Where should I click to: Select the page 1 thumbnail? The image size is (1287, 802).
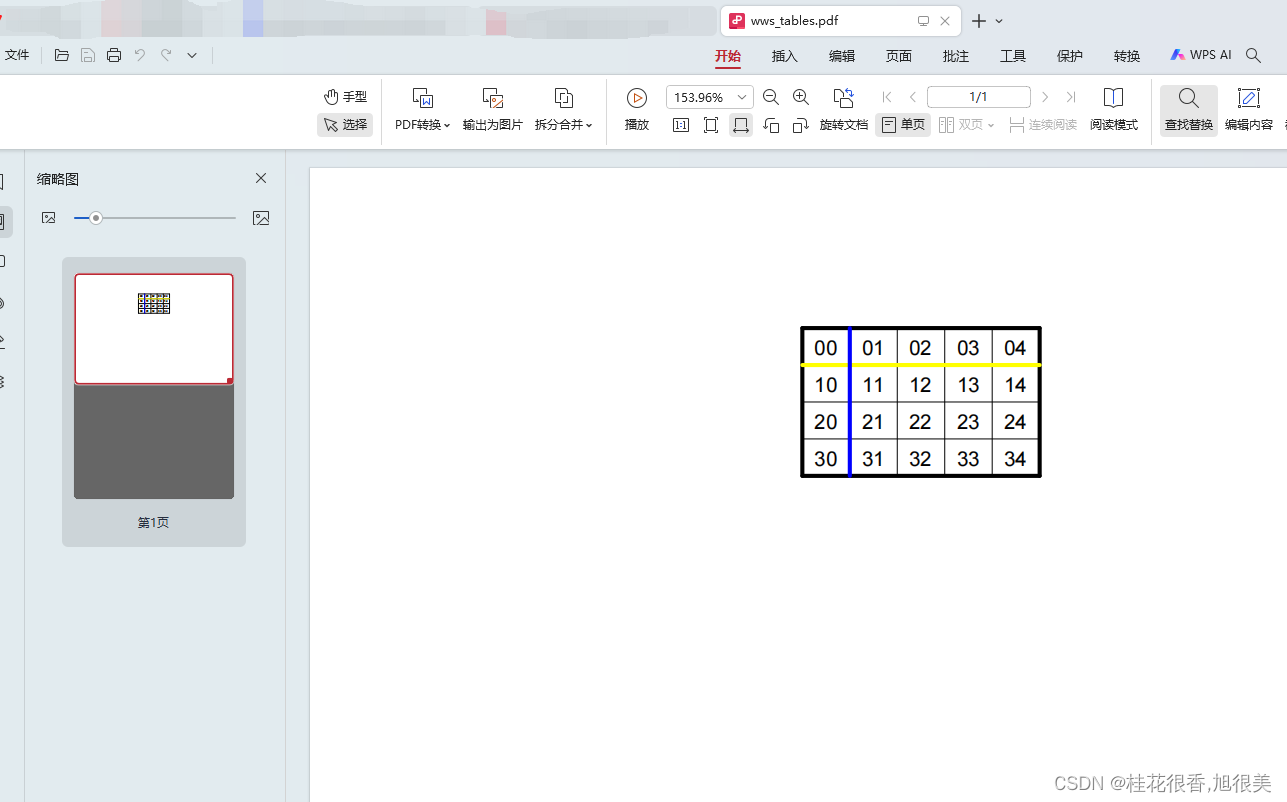pos(154,329)
